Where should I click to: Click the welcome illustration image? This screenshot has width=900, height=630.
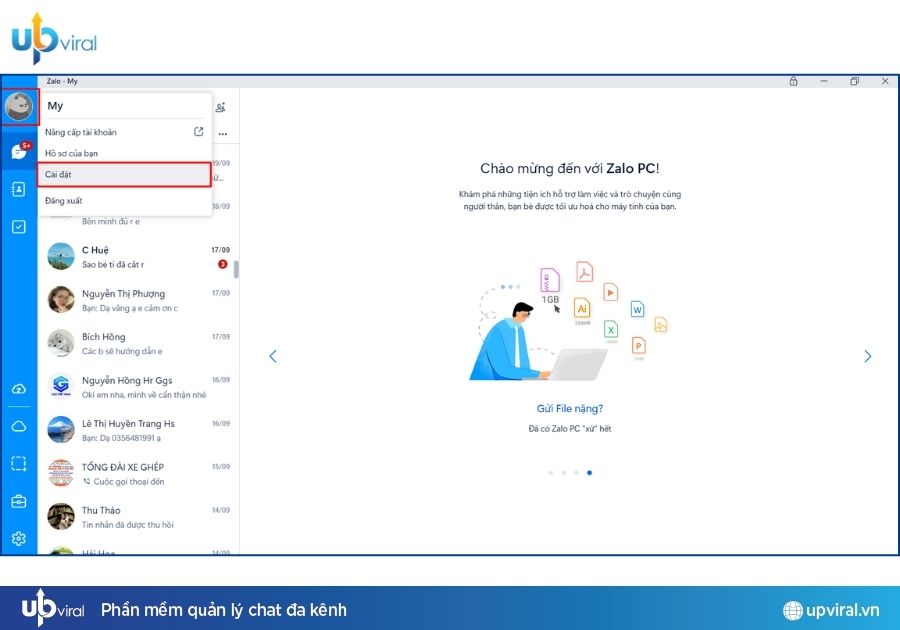(x=569, y=322)
